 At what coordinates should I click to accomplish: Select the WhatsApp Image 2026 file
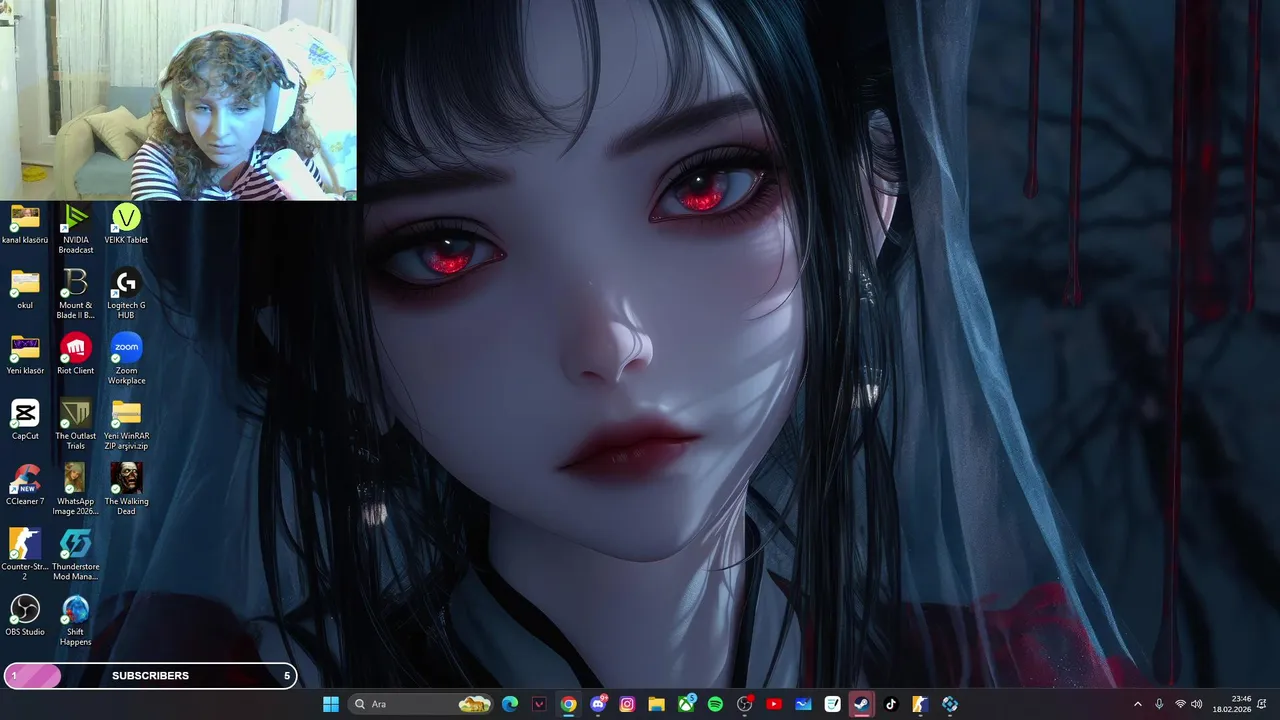pos(75,489)
